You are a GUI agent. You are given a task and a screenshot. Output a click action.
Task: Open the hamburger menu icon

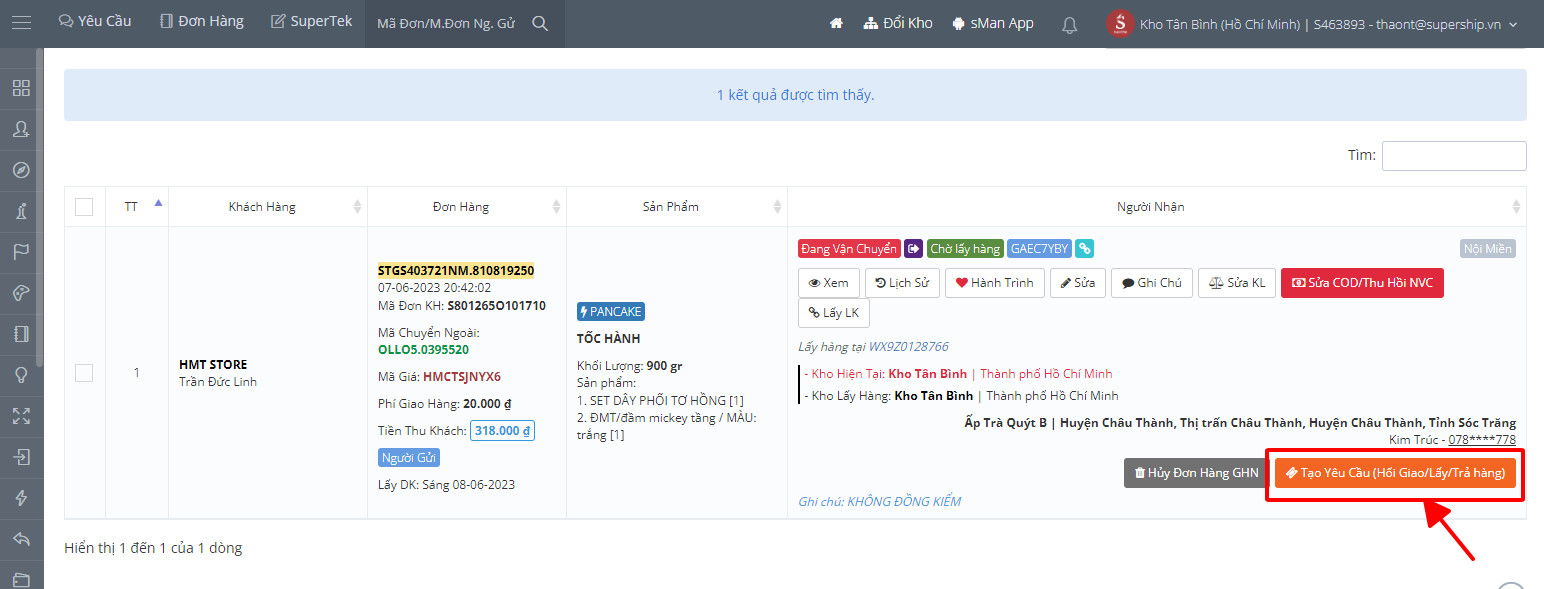[x=21, y=22]
